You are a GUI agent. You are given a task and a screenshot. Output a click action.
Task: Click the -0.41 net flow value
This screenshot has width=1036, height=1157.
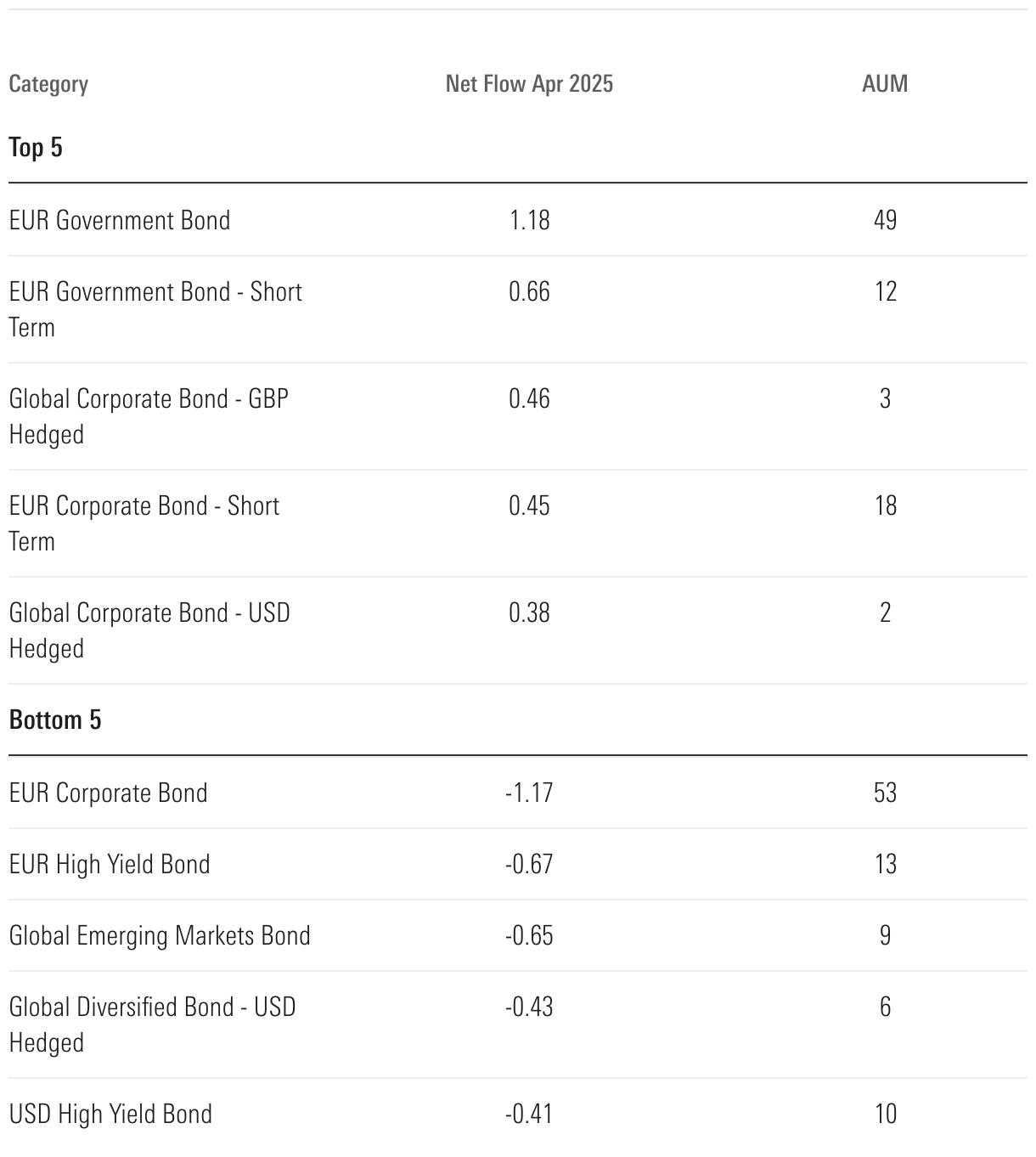[529, 1115]
